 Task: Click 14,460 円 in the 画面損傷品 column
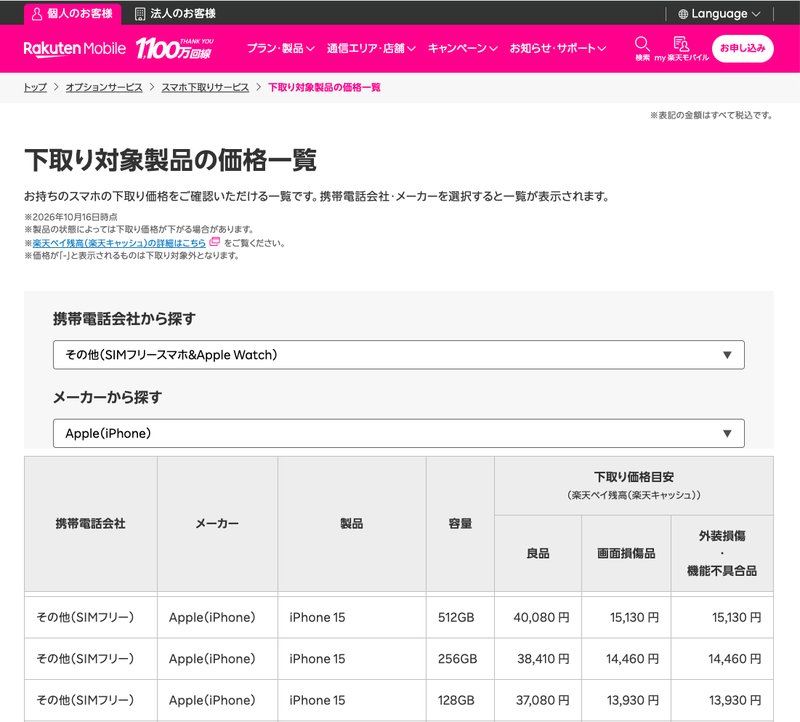tap(632, 659)
